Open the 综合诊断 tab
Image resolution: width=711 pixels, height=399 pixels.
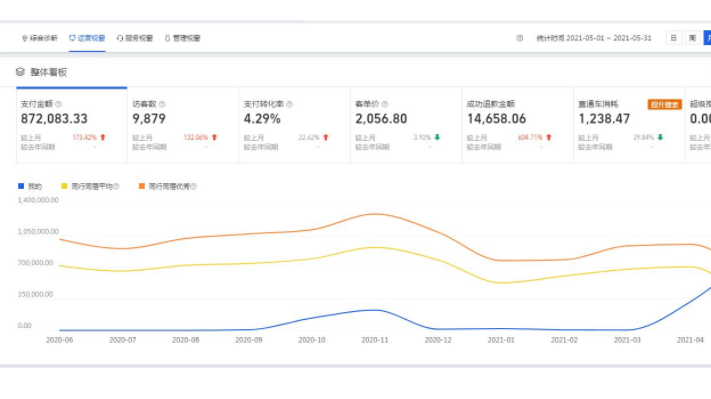[40, 38]
